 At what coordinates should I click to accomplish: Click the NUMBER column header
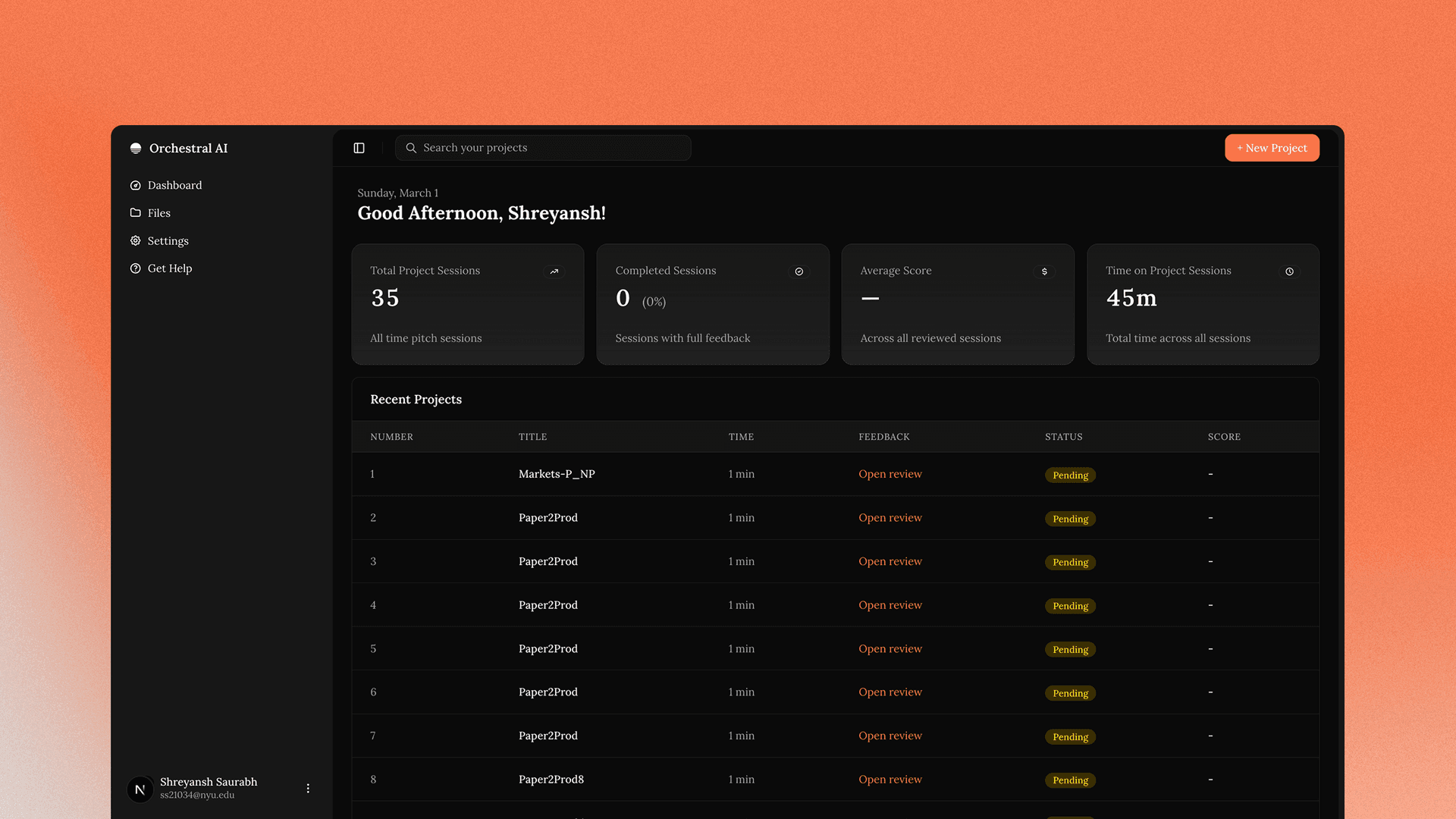click(x=391, y=437)
